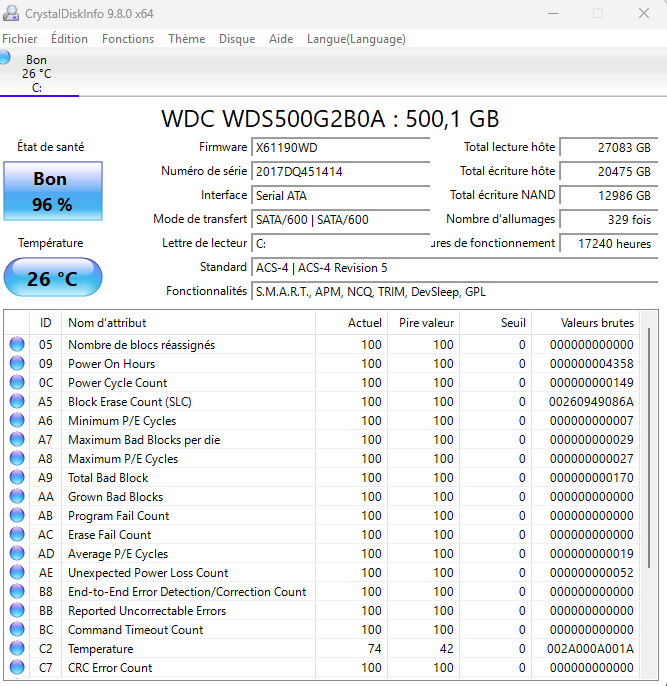The image size is (667, 686).
Task: Click Total écriture hôte value 20475 GB
Action: [609, 172]
